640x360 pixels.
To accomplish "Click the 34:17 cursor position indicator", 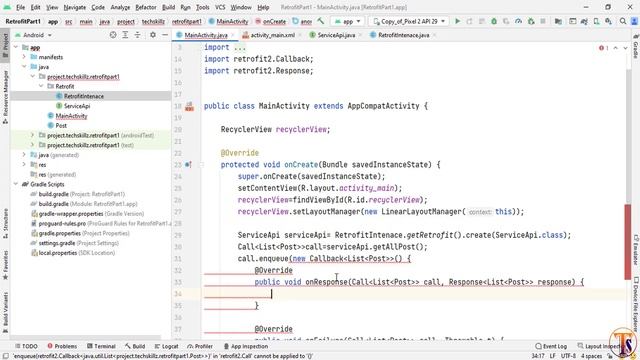I will [538, 356].
